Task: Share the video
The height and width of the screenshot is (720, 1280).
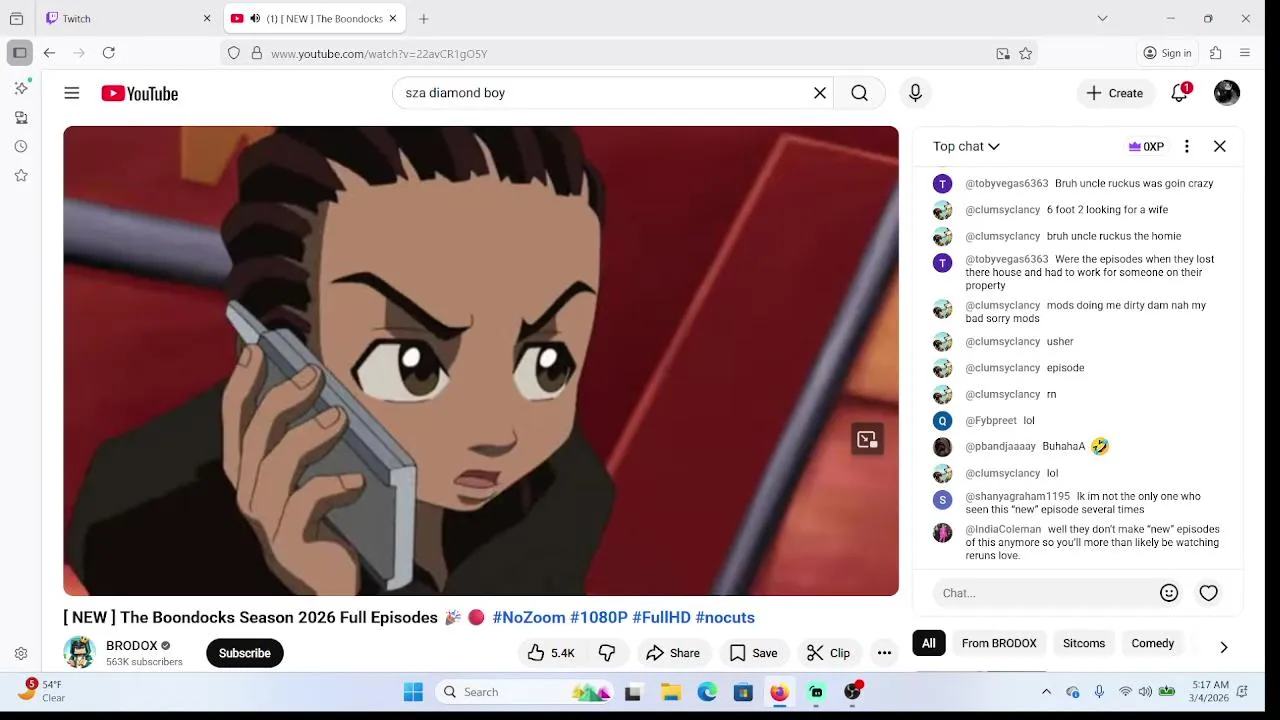Action: [x=673, y=653]
